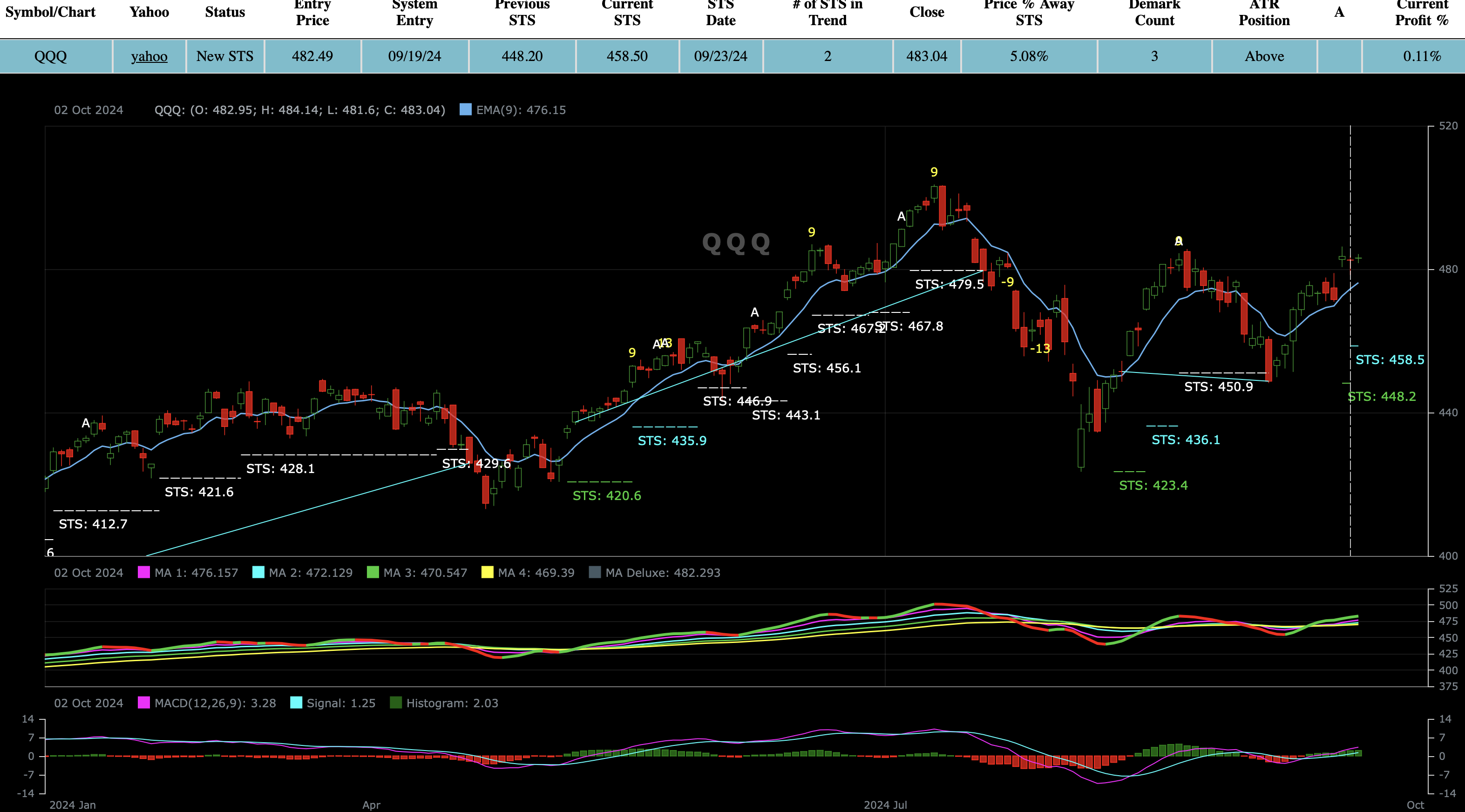Viewport: 1465px width, 812px height.
Task: Click the green MA 3 legend swatch
Action: (x=373, y=573)
